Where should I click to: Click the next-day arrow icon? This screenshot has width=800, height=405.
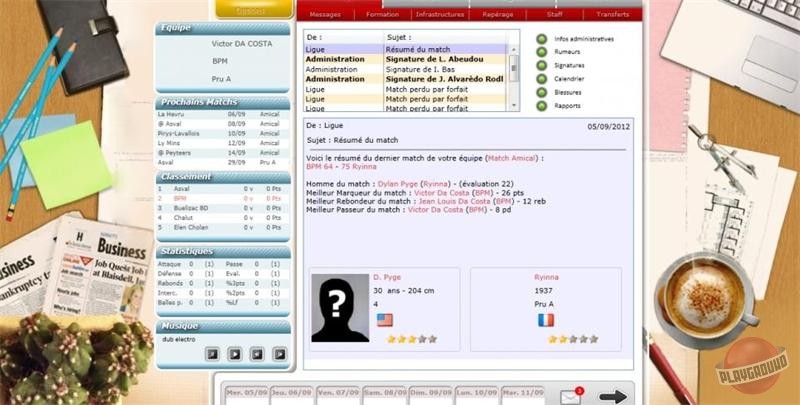coord(613,396)
